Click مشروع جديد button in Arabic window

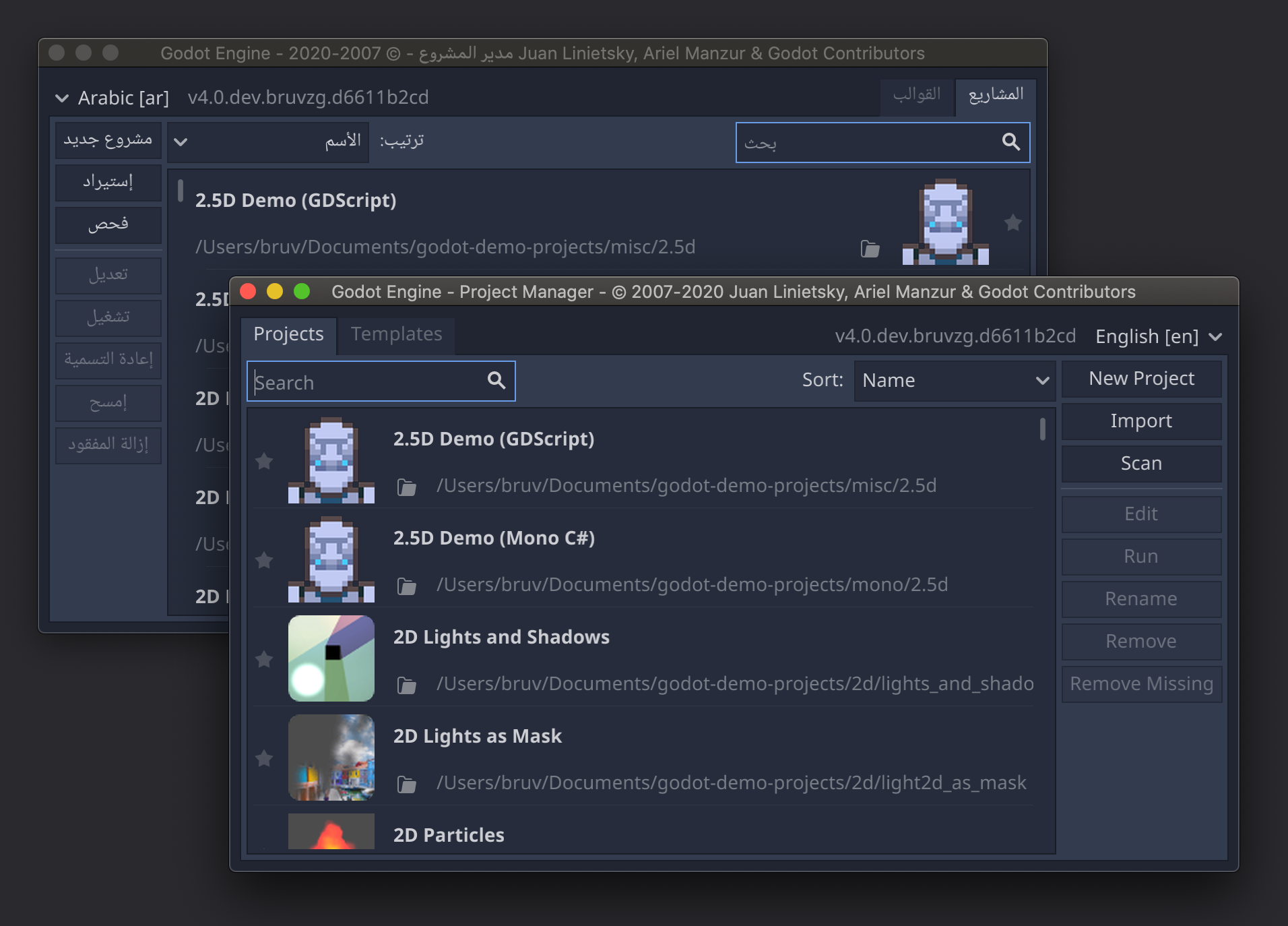point(108,140)
